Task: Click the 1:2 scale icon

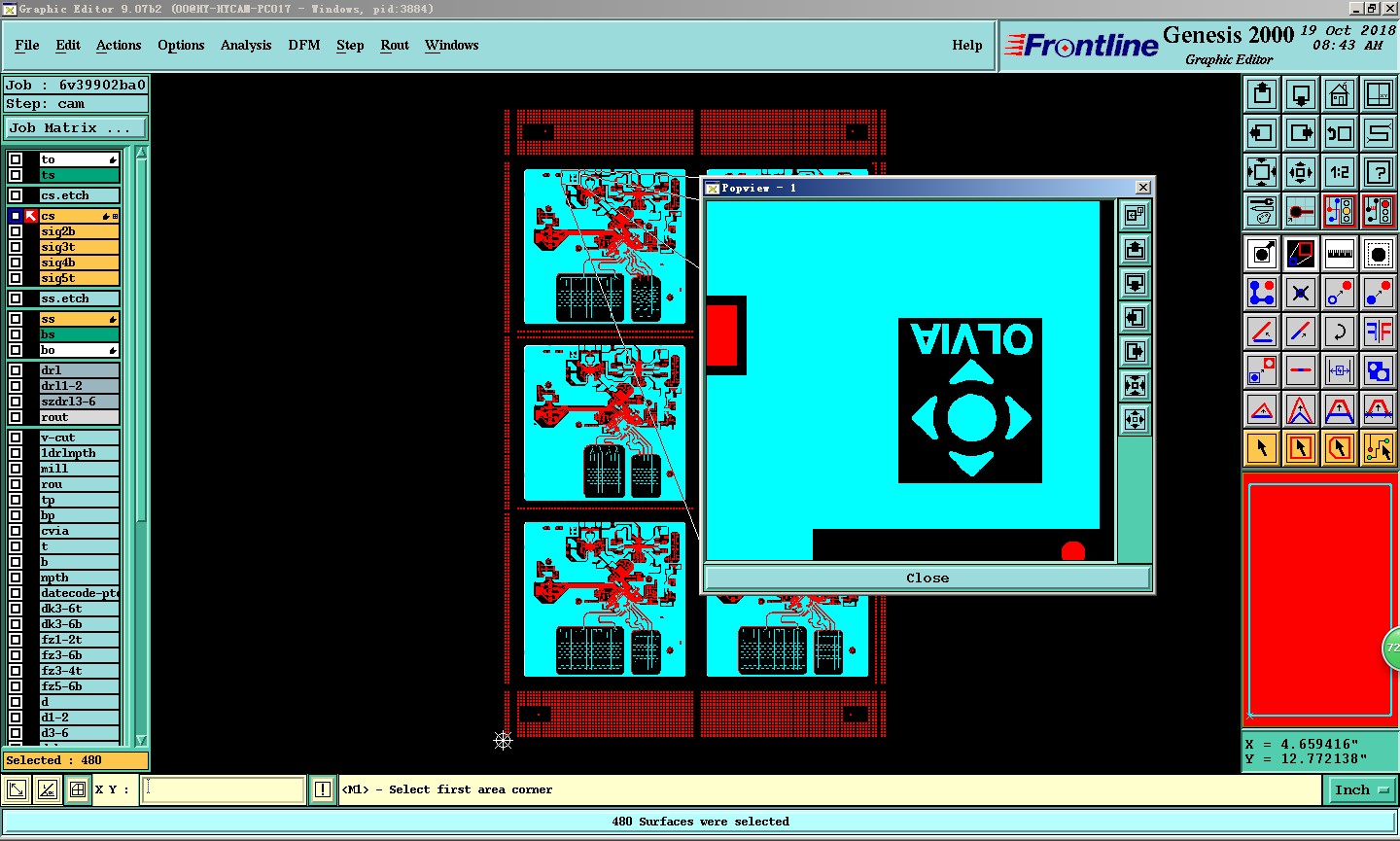Action: point(1340,172)
